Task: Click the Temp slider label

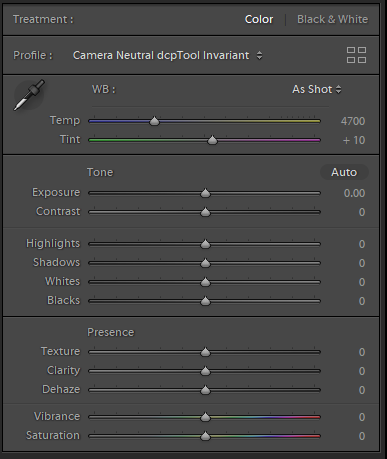Action: pos(65,120)
